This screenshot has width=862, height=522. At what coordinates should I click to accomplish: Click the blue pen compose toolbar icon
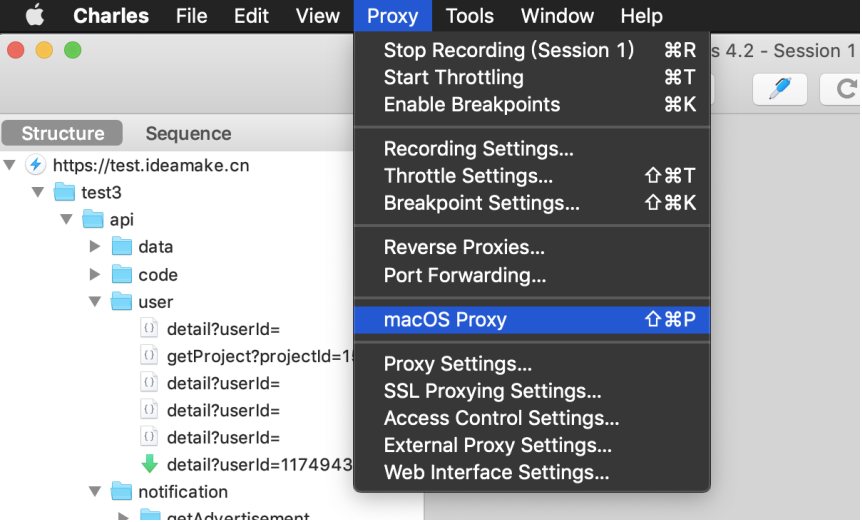click(780, 89)
